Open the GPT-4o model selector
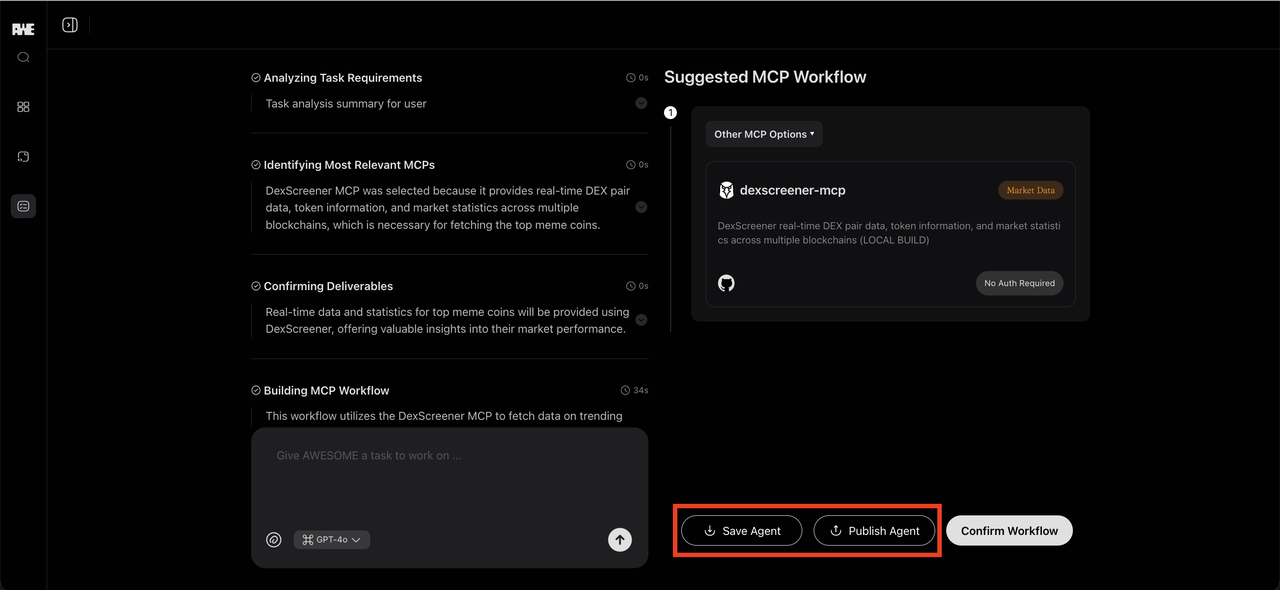Screen dimensions: 1280x590 [332, 540]
